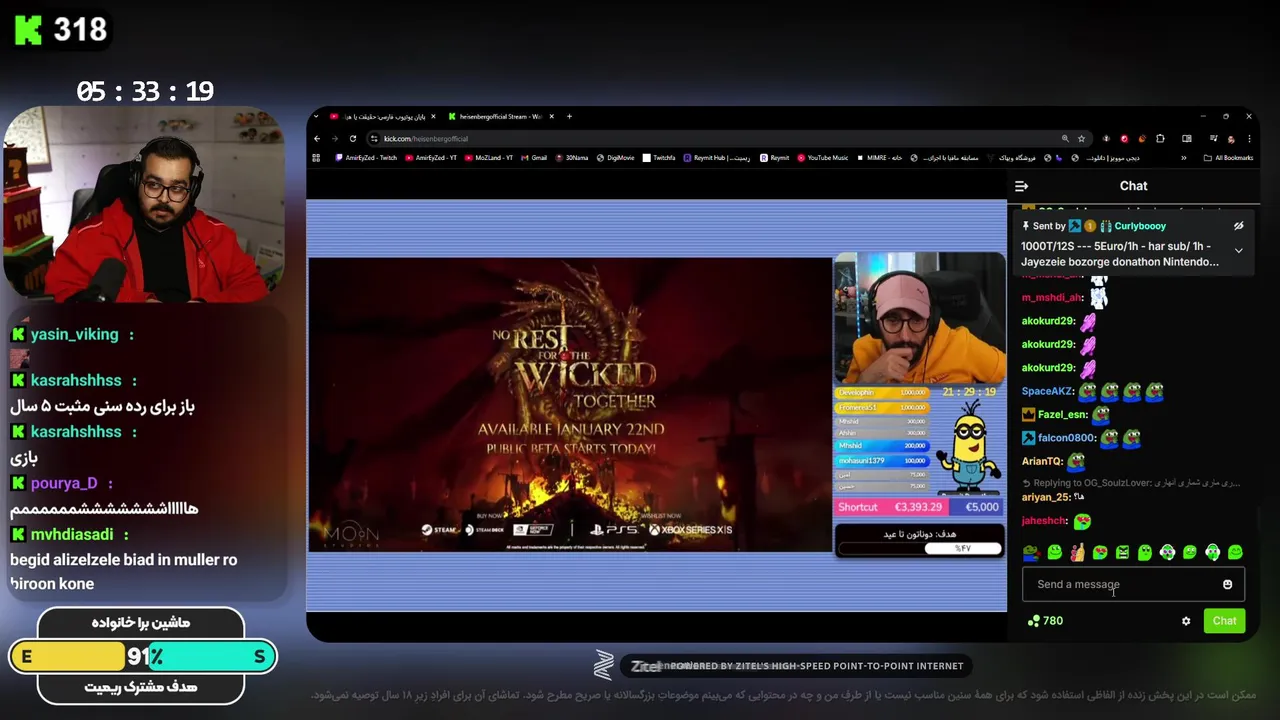Screen dimensions: 1280x720
Task: Click username jaheshch in chat
Action: pos(1044,521)
